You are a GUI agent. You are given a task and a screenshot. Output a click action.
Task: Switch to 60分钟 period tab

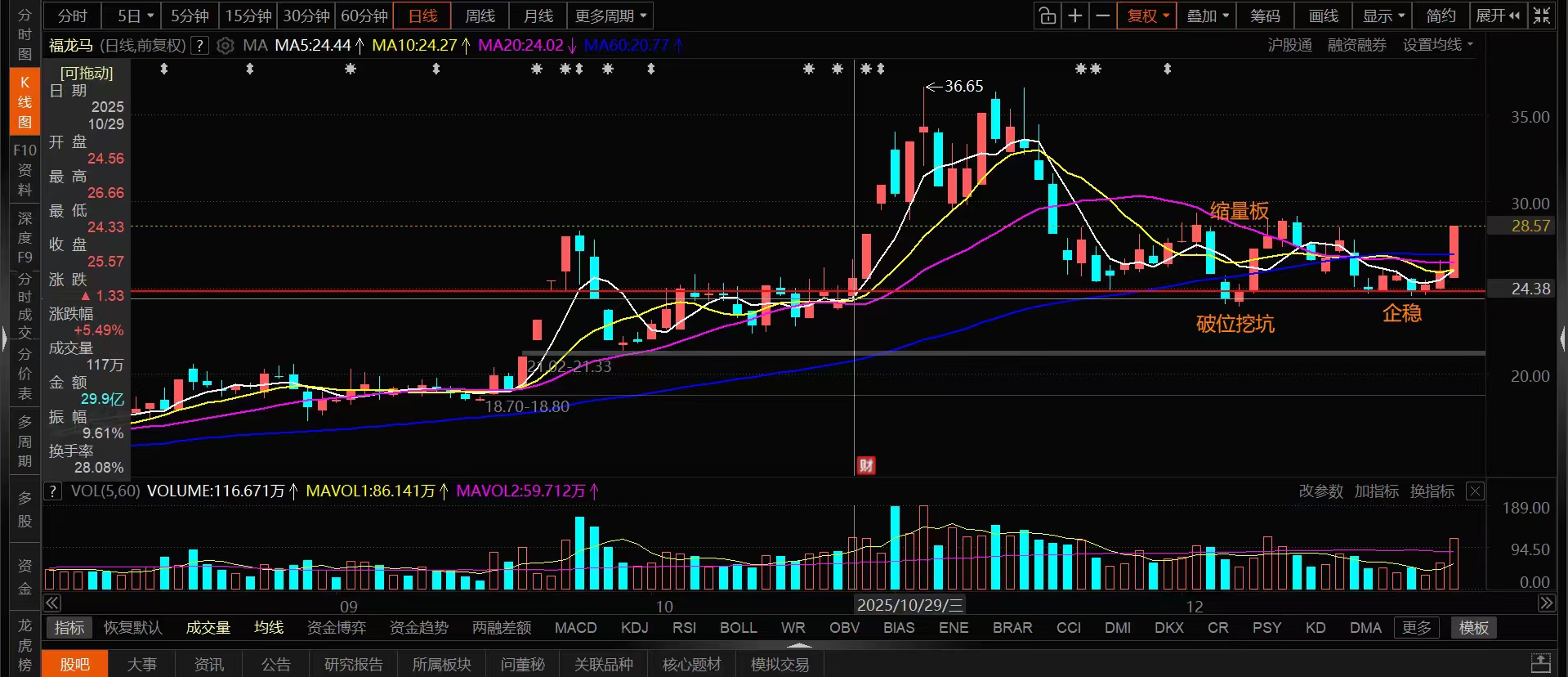(x=364, y=16)
